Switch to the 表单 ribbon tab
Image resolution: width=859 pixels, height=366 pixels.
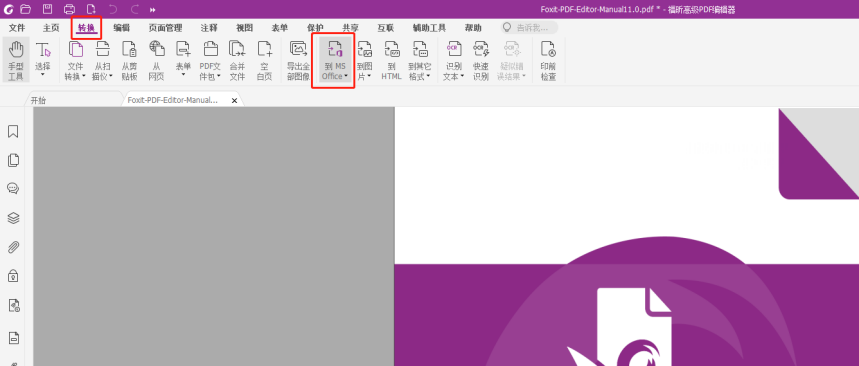[x=280, y=28]
